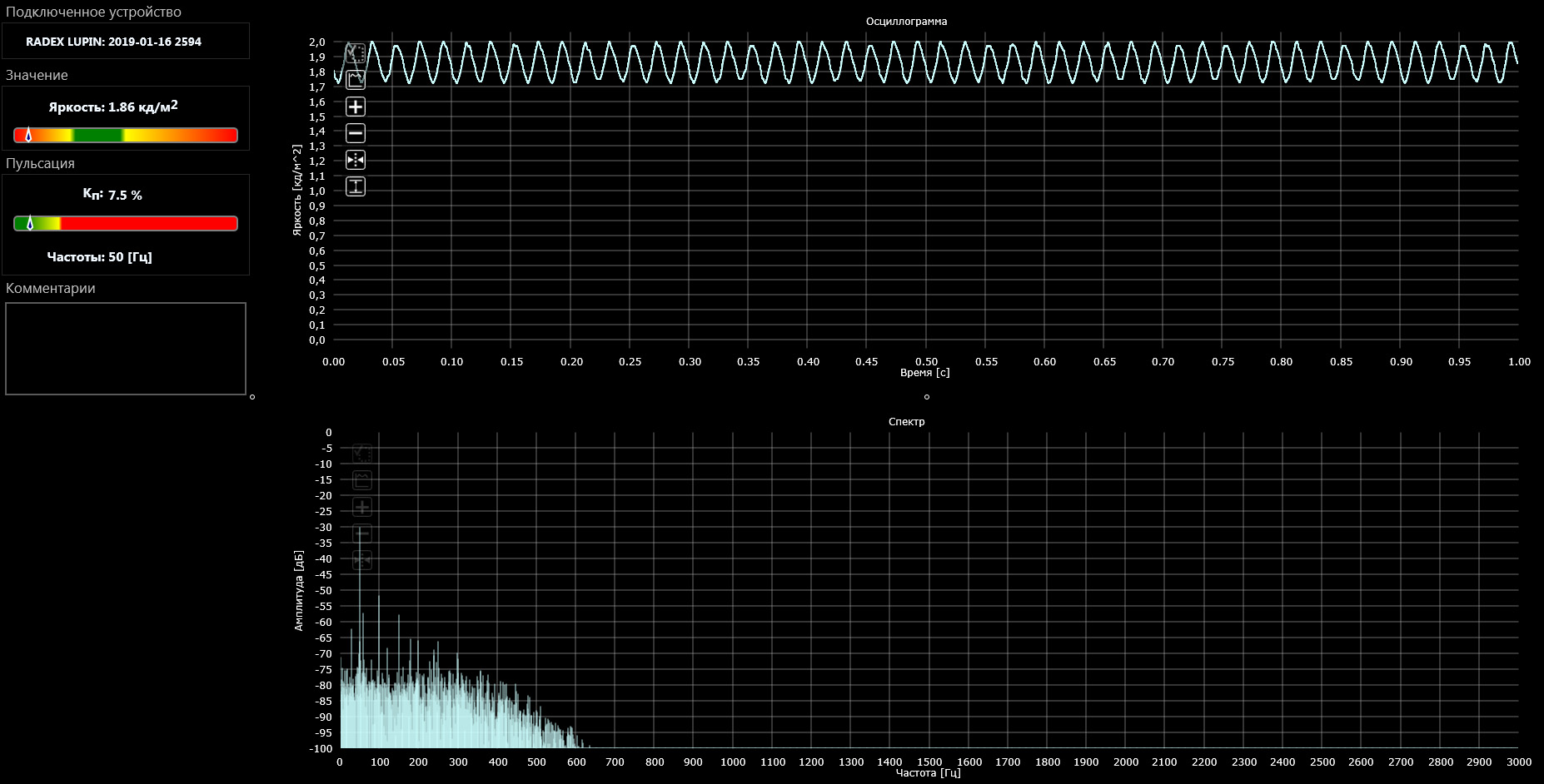Click the splitter dot between oscillogram and spectrum
Viewport: 1544px width, 784px height.
pyautogui.click(x=927, y=397)
